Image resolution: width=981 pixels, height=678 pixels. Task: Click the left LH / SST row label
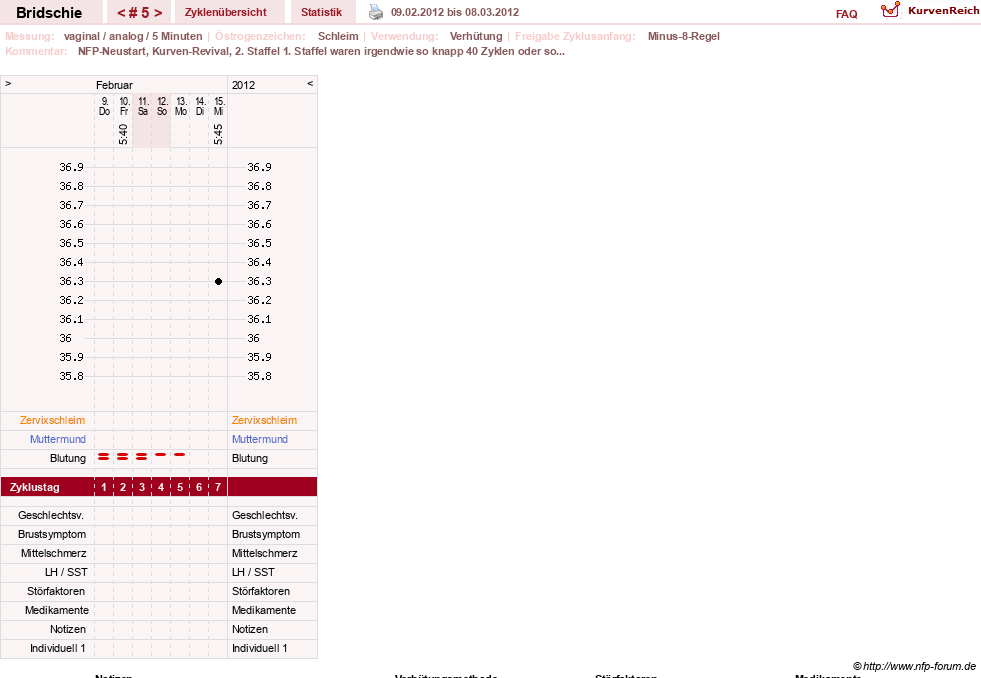click(x=66, y=572)
